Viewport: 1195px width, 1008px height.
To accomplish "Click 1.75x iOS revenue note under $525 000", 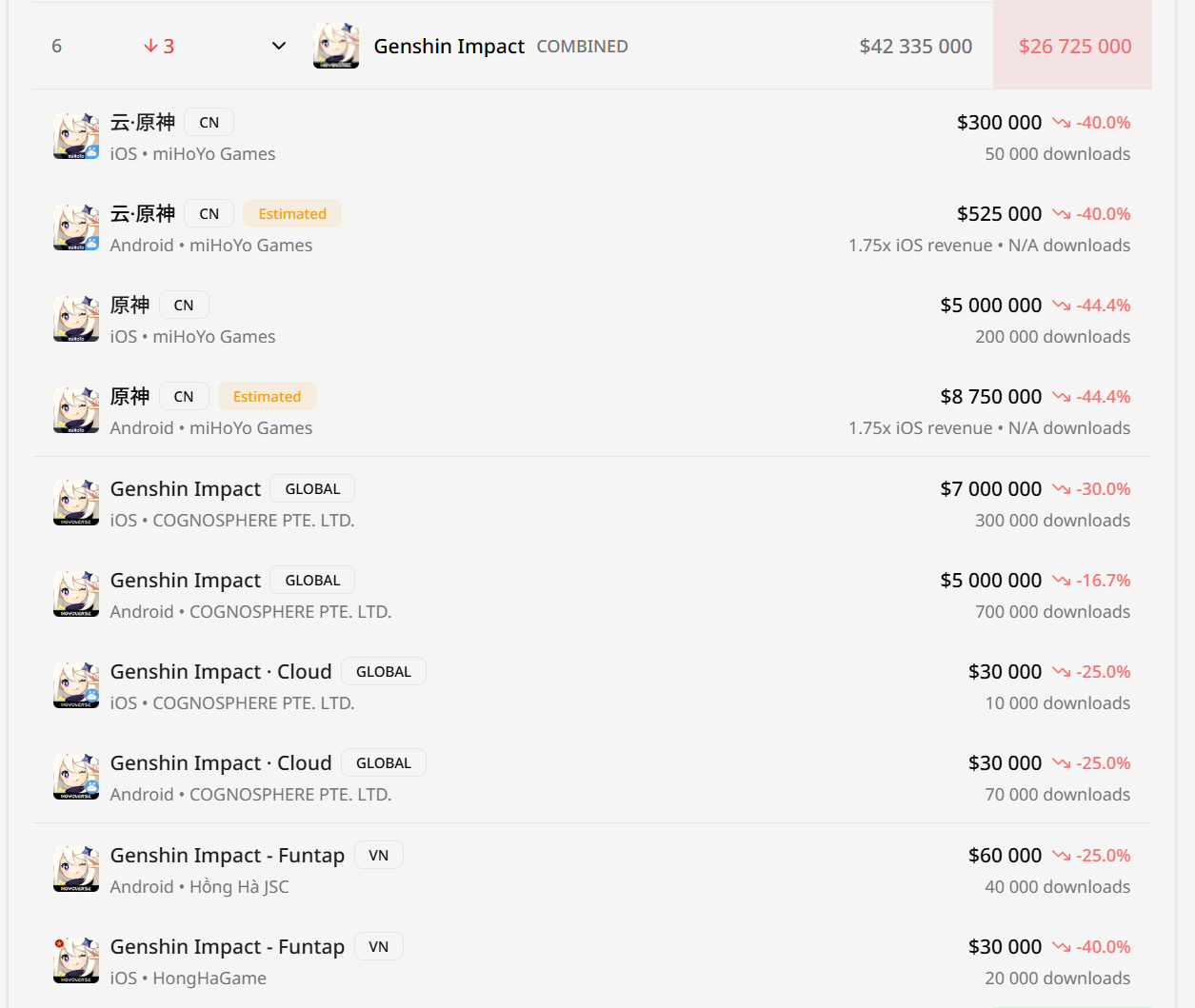I will click(921, 245).
